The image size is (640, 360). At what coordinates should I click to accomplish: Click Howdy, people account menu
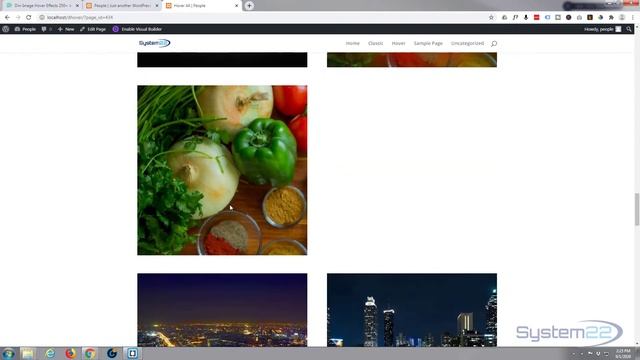(x=602, y=29)
